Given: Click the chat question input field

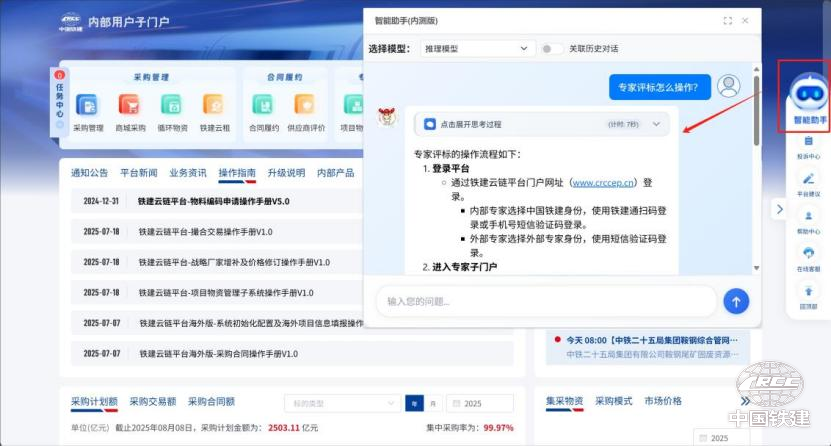Looking at the screenshot, I should point(546,301).
